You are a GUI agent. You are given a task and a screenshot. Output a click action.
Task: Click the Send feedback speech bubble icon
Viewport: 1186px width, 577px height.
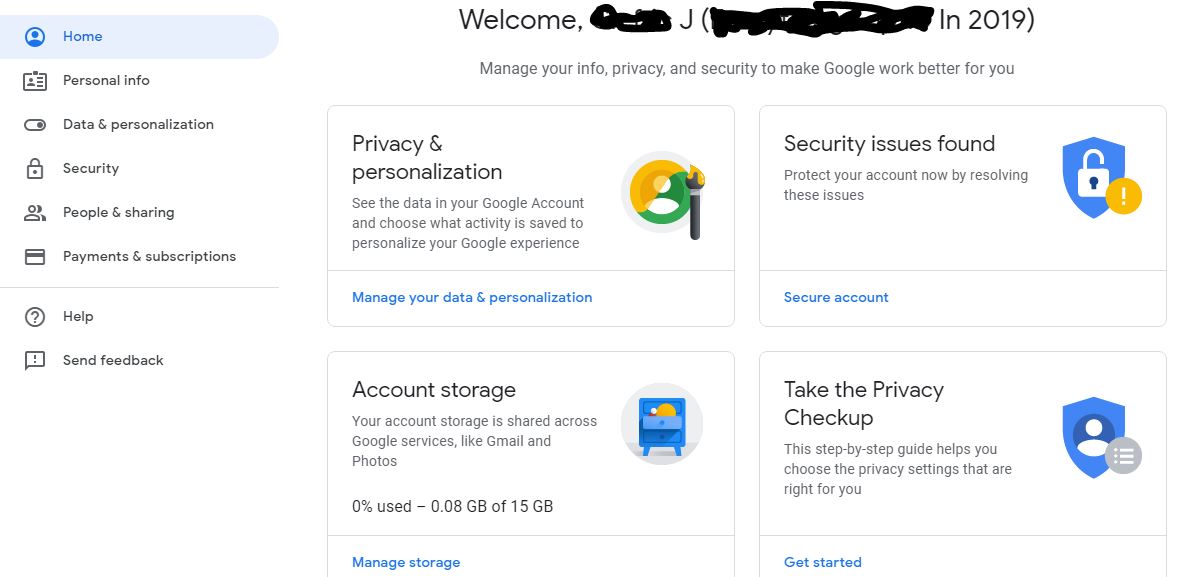[x=35, y=361]
